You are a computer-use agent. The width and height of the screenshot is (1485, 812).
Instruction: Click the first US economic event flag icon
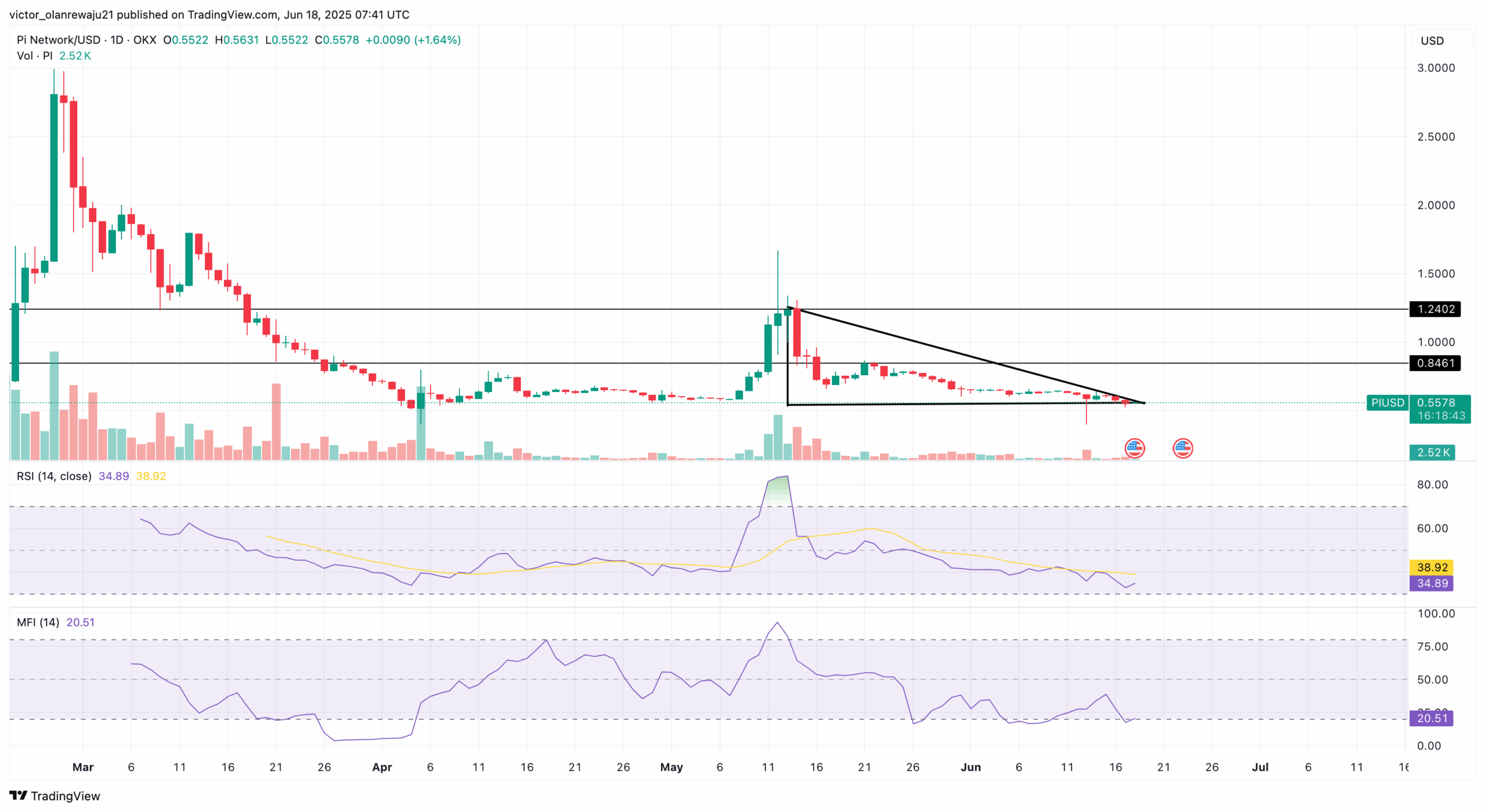pos(1134,448)
